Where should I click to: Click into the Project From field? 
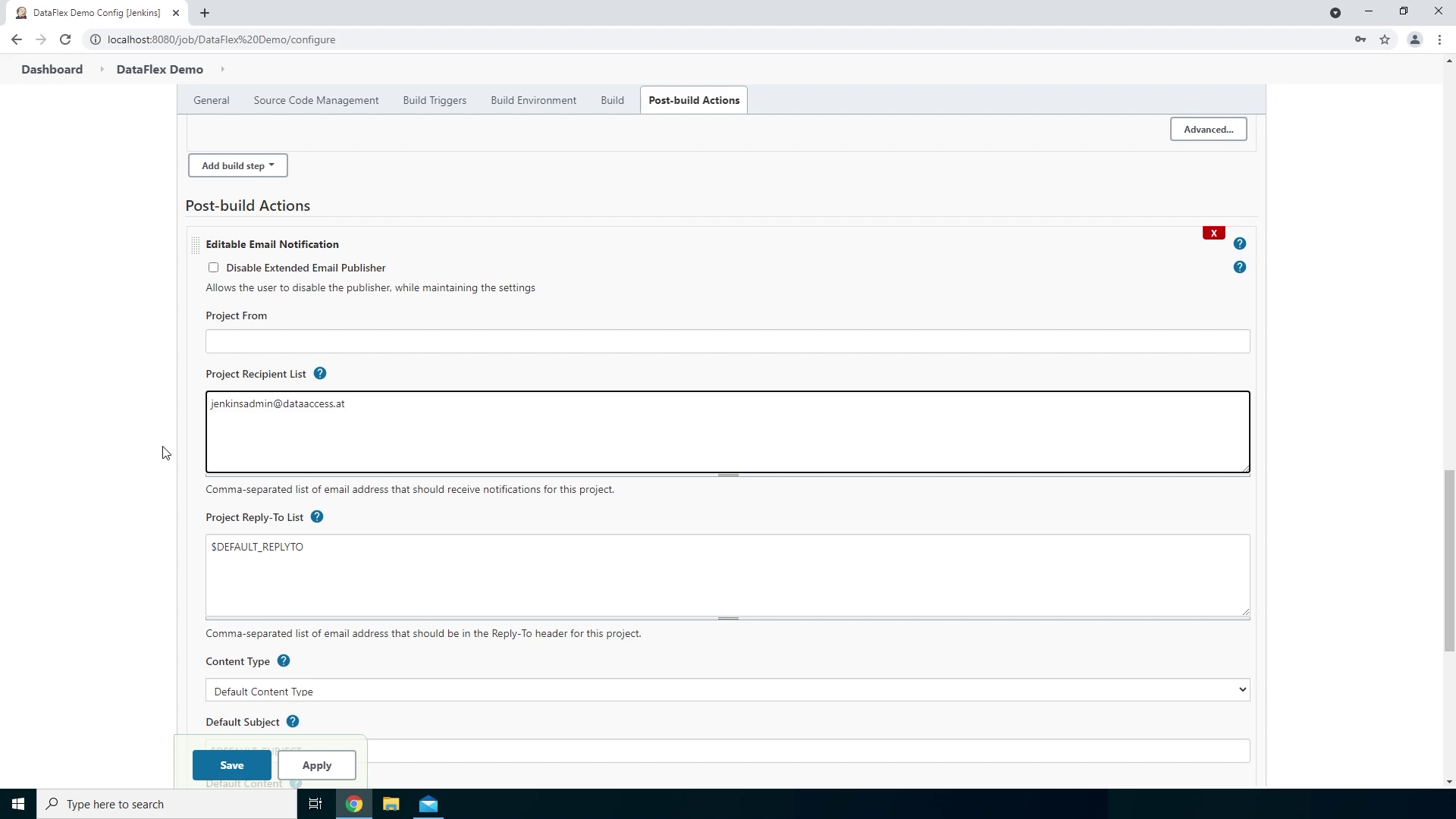coord(726,341)
